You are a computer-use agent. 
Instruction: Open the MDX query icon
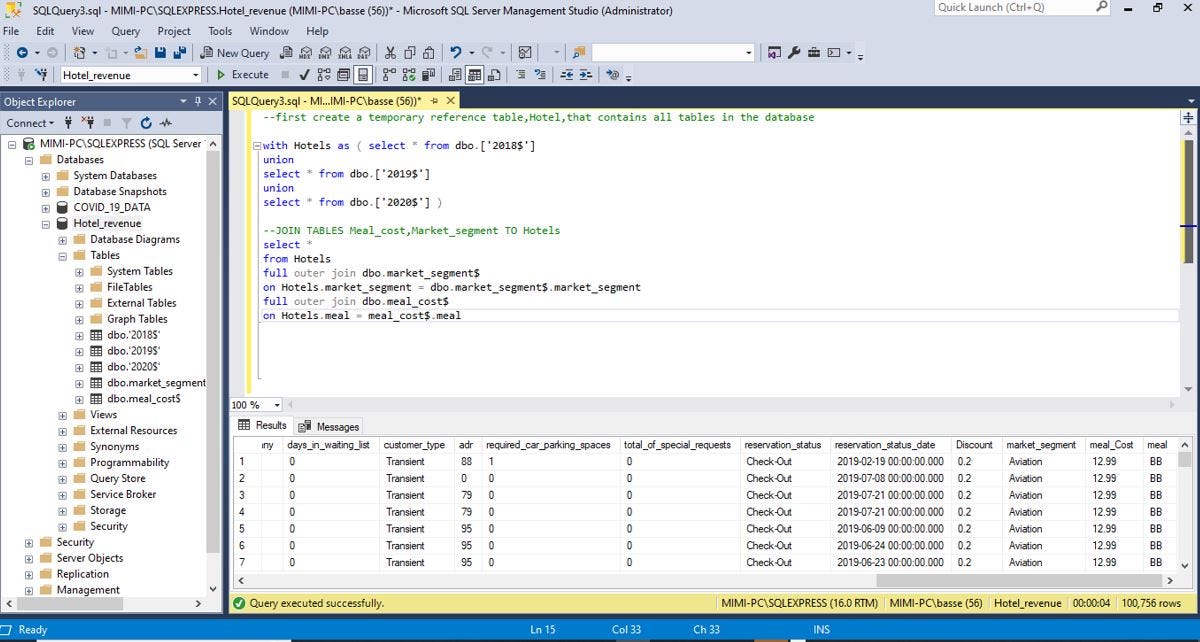(306, 52)
